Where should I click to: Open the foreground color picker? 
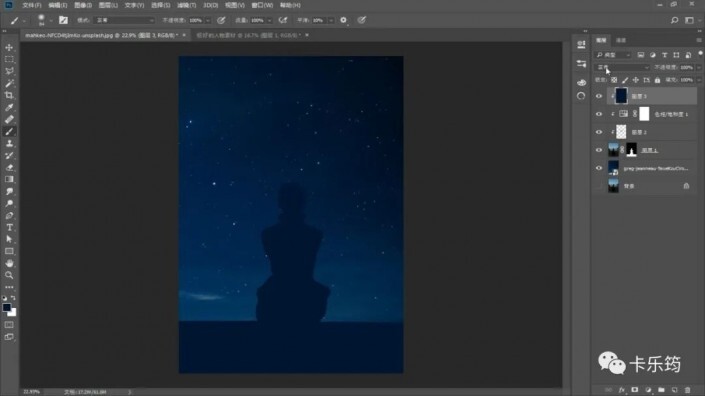tap(6, 307)
